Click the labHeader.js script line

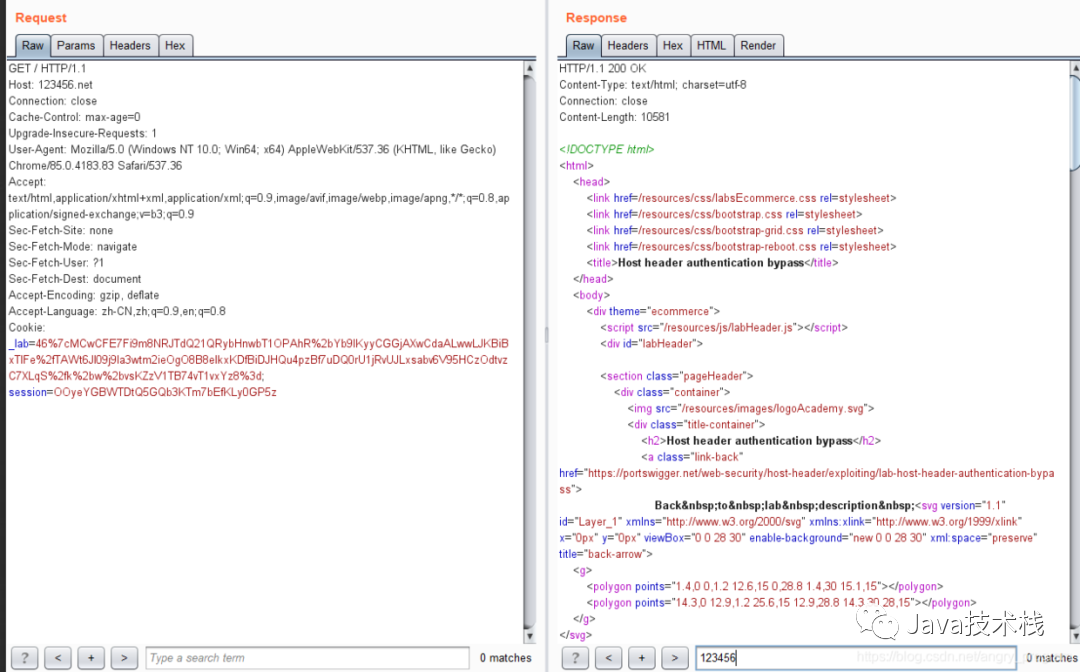724,327
